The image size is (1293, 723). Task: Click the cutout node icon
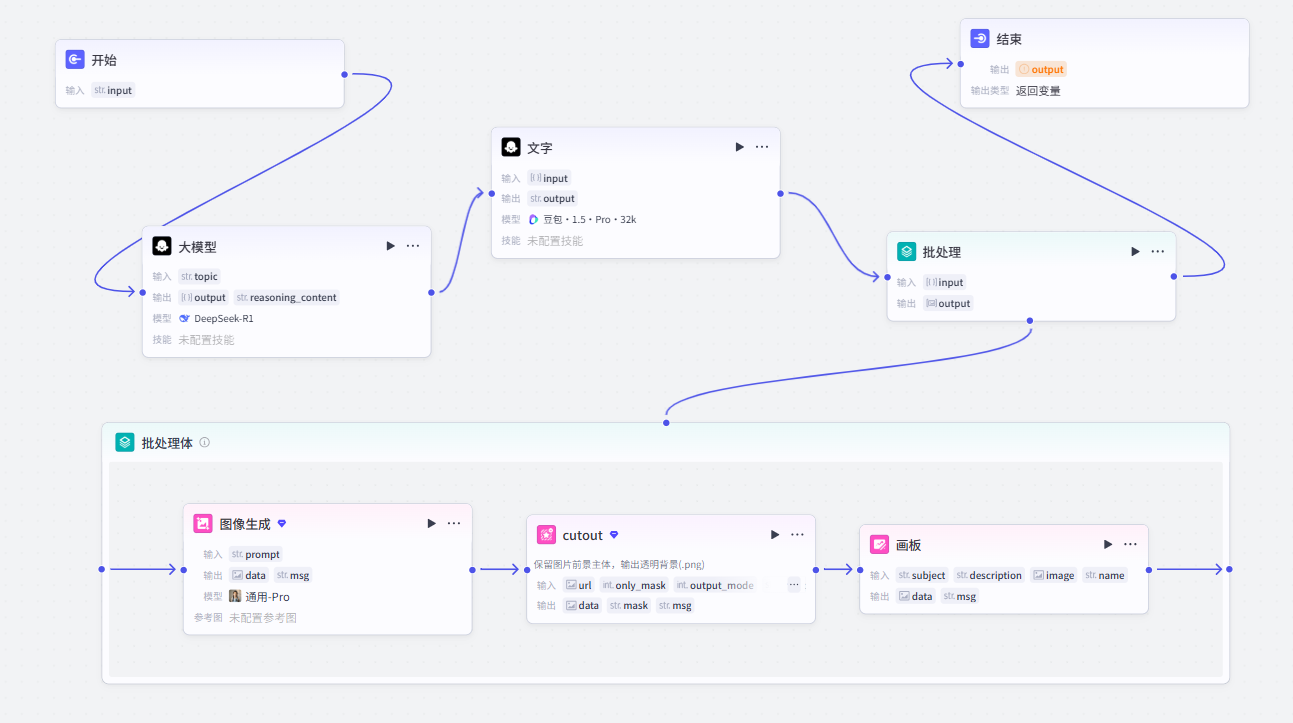point(546,535)
